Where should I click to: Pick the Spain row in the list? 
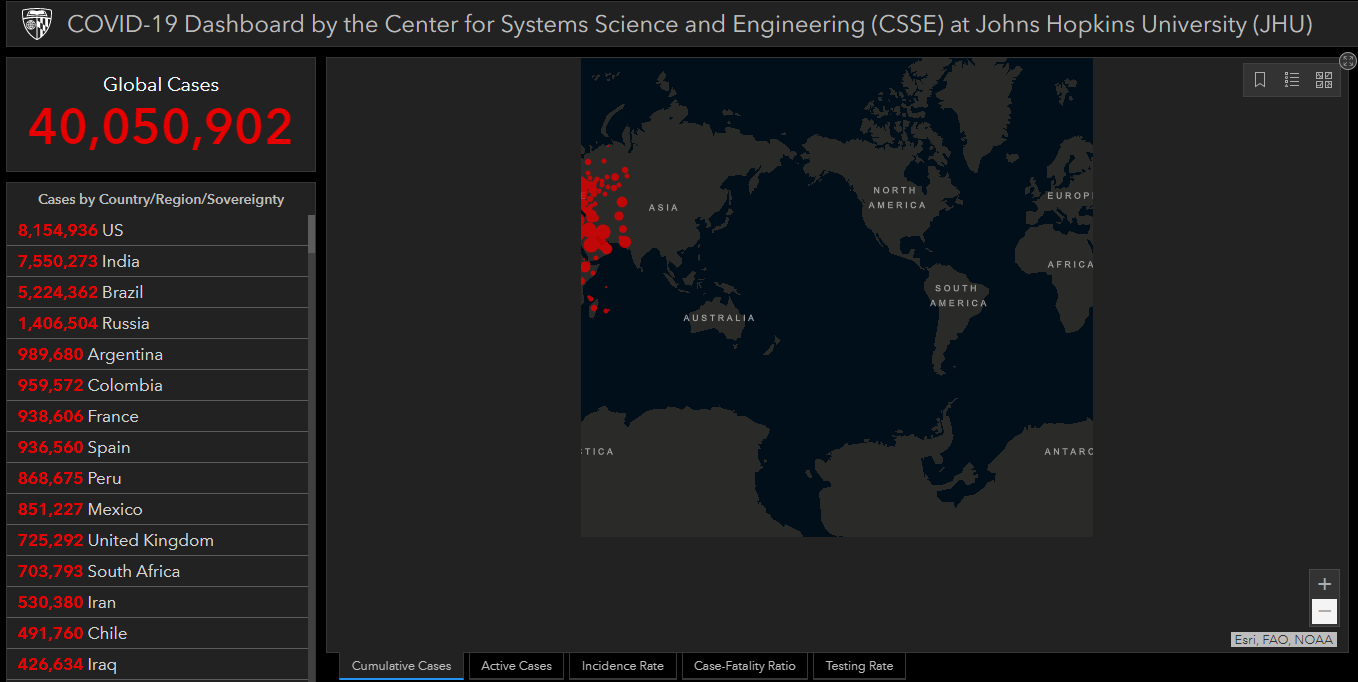[x=158, y=447]
